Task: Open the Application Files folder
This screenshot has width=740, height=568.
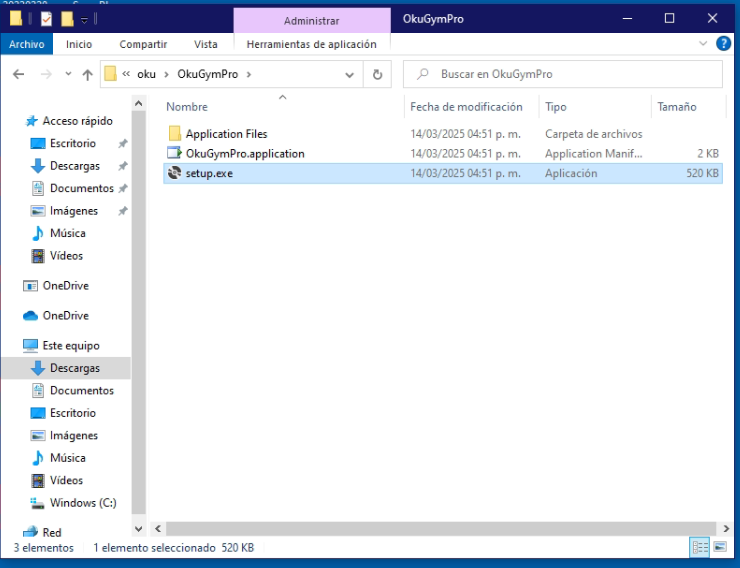Action: click(226, 133)
